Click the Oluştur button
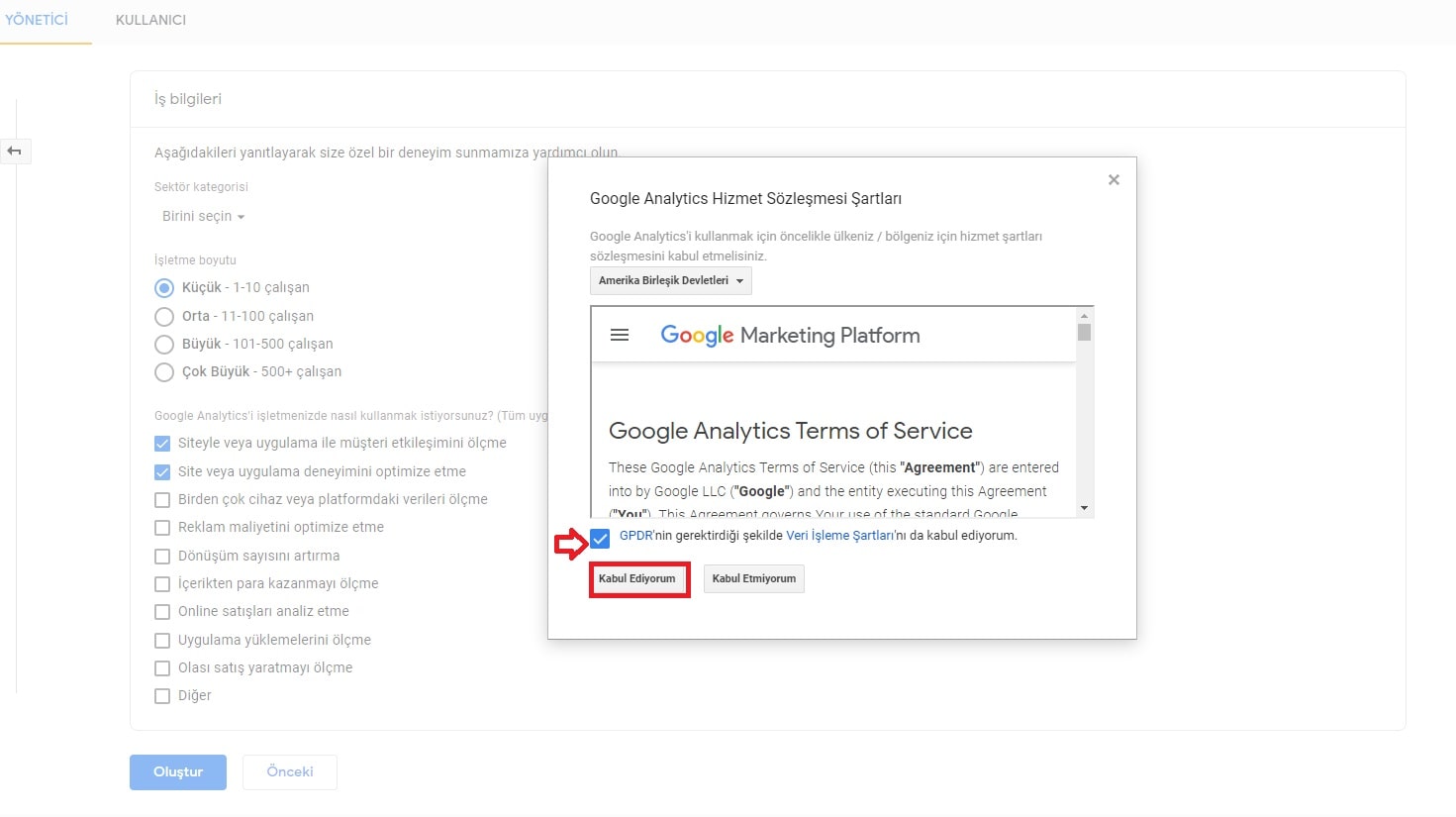 point(178,772)
